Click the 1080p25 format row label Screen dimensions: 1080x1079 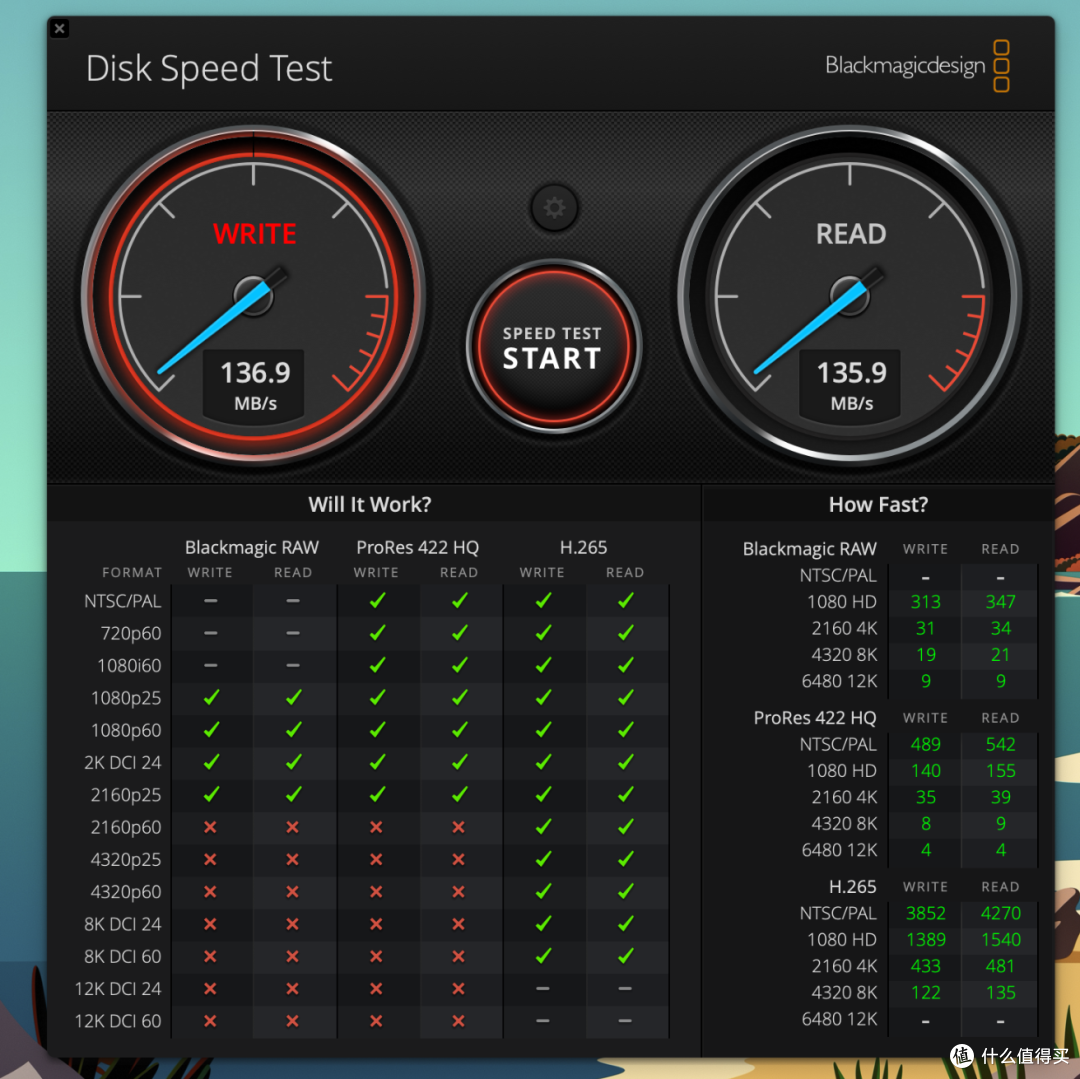point(125,698)
